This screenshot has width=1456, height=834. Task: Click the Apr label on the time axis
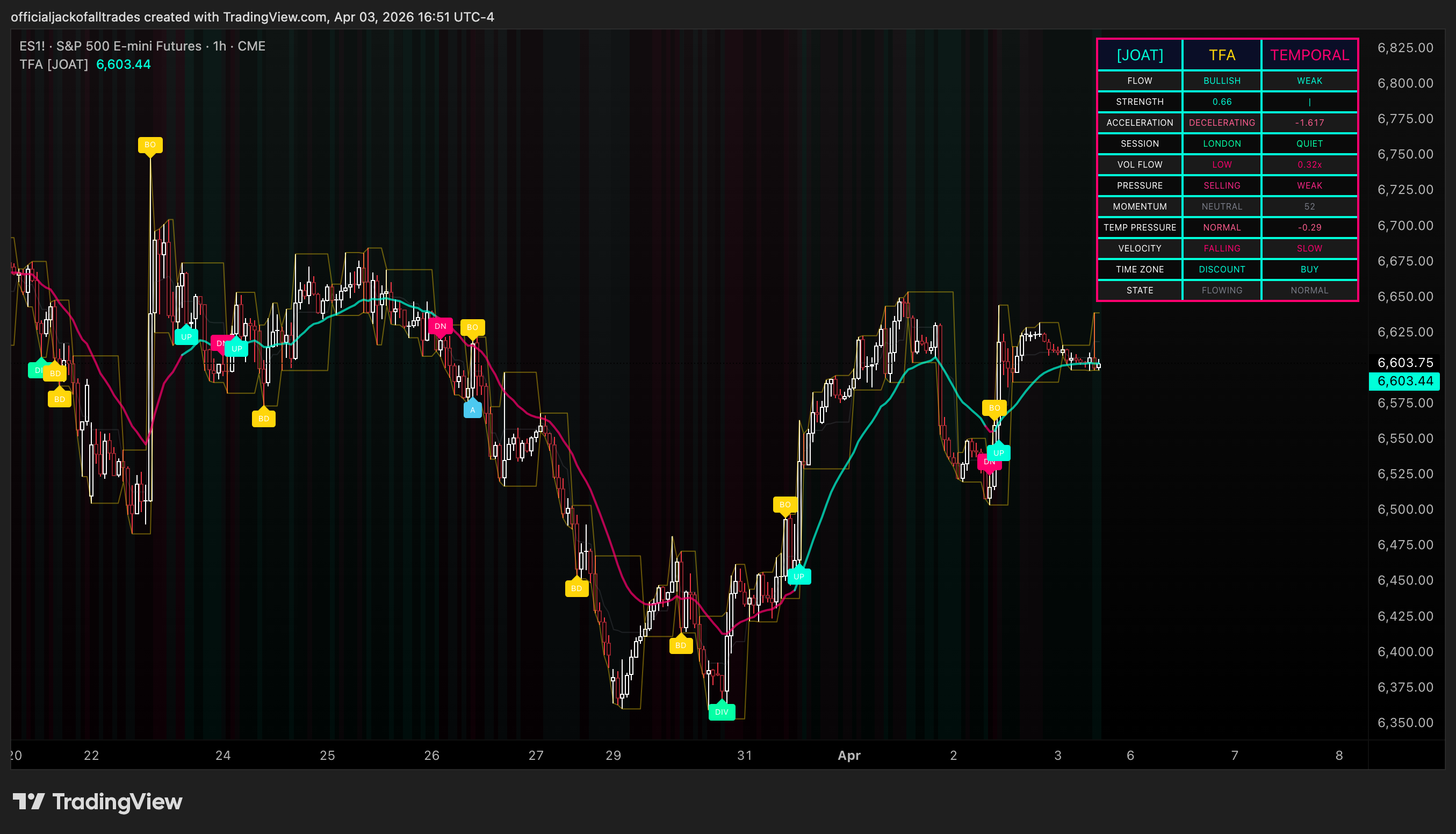(x=848, y=755)
